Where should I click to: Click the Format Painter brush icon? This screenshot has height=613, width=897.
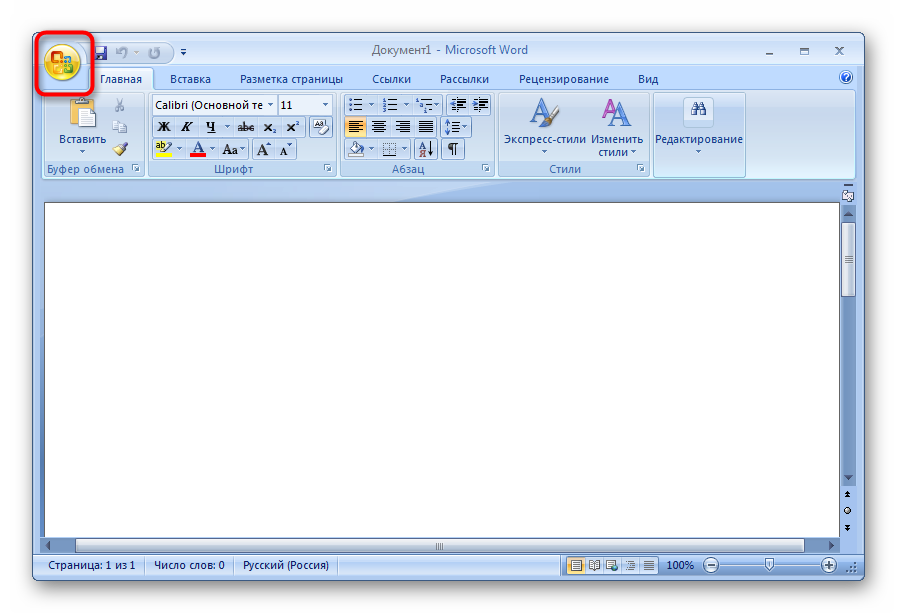point(120,149)
